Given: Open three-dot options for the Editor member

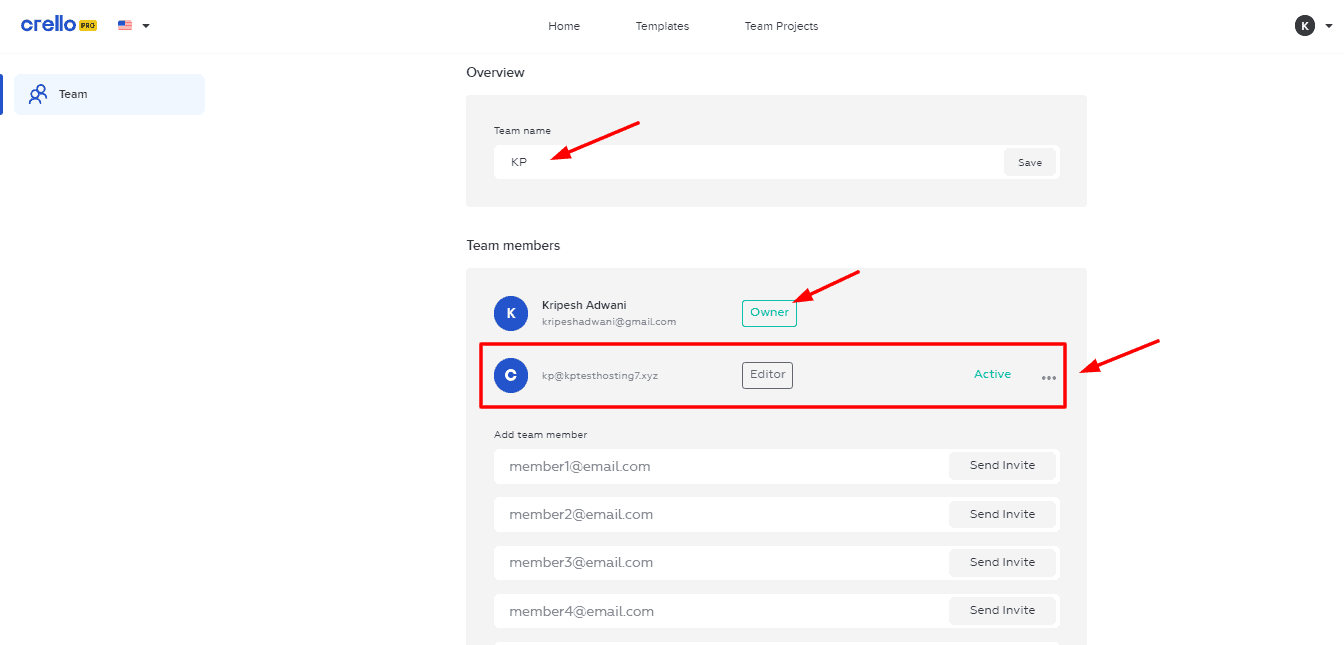Looking at the screenshot, I should coord(1048,377).
